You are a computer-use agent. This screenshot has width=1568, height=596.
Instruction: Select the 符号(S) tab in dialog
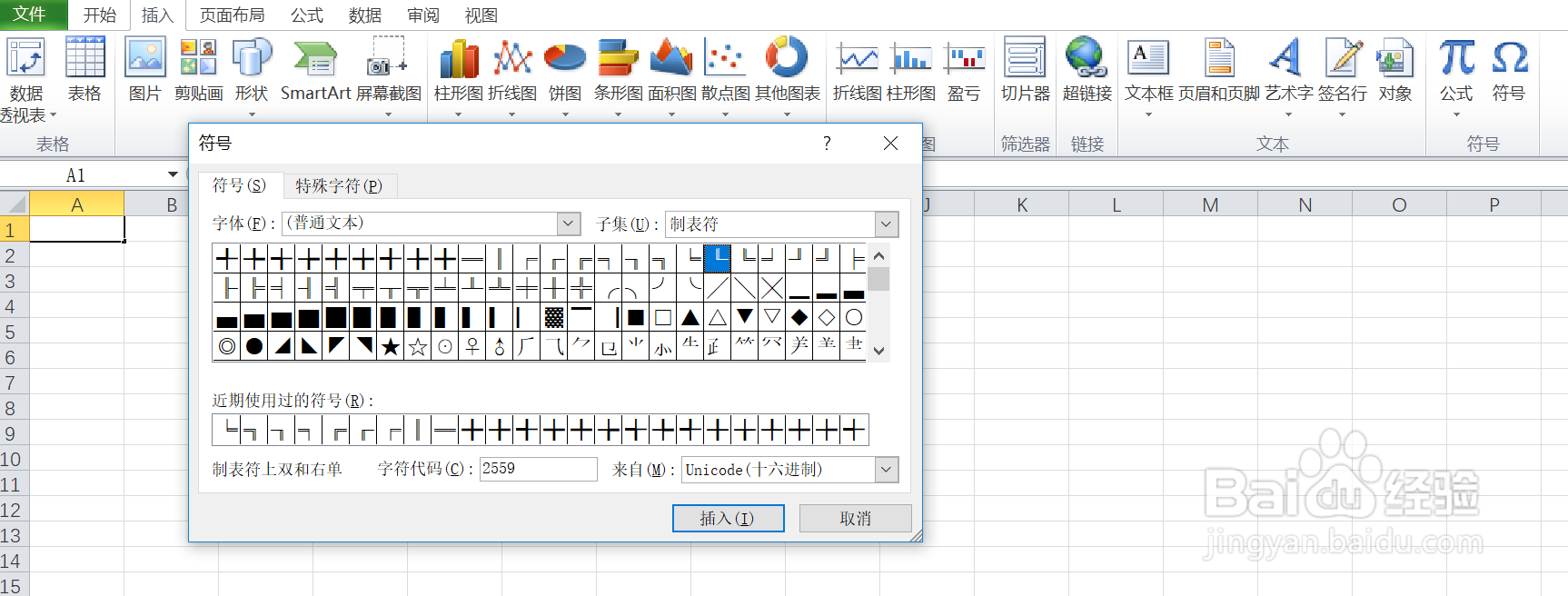tap(240, 185)
